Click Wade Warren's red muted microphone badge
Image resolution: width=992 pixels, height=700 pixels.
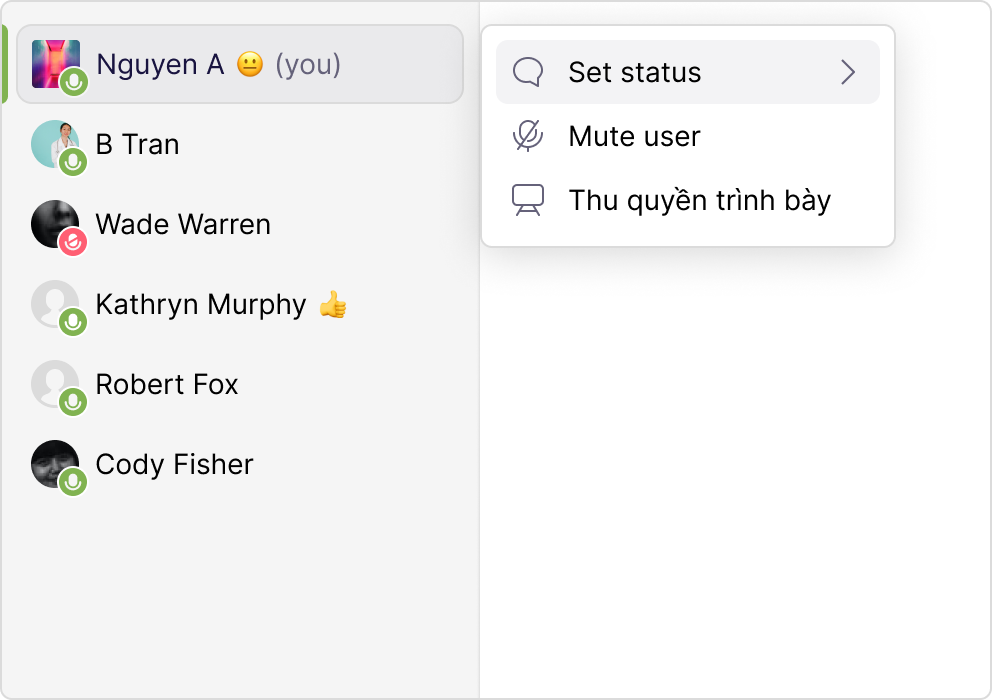73,242
